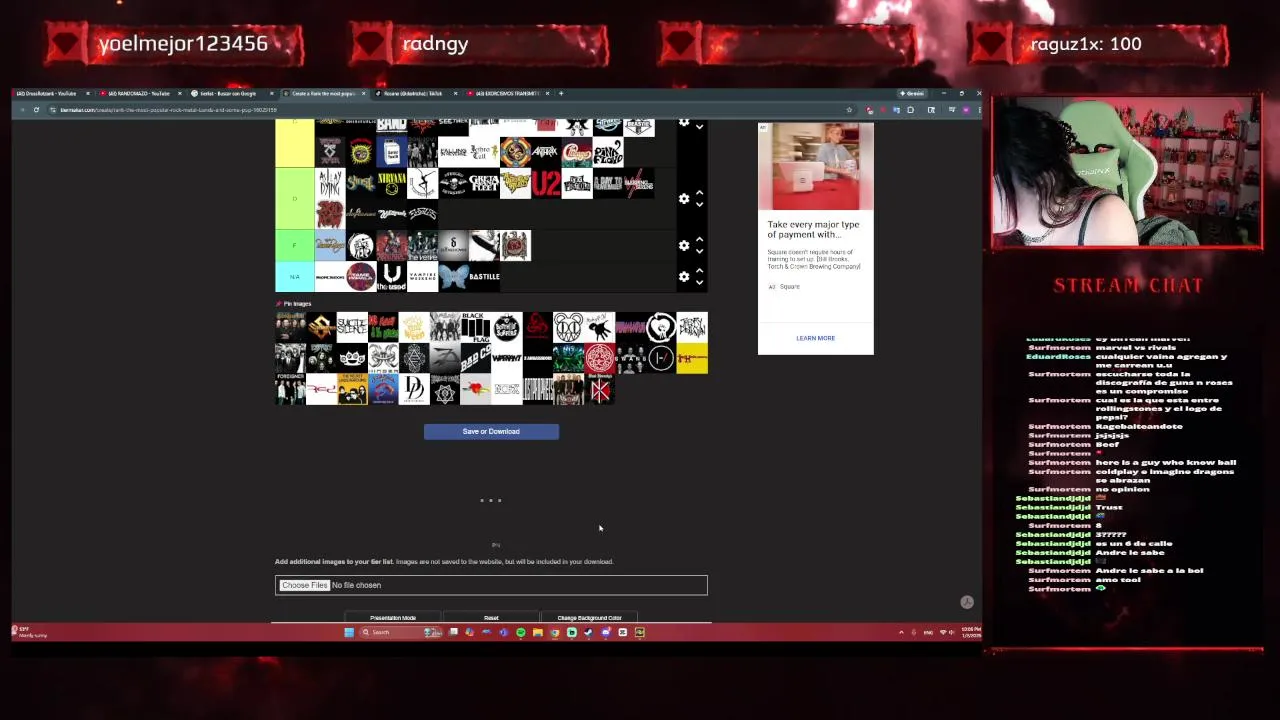
Task: Select the Anthrax logo
Action: coord(546,152)
